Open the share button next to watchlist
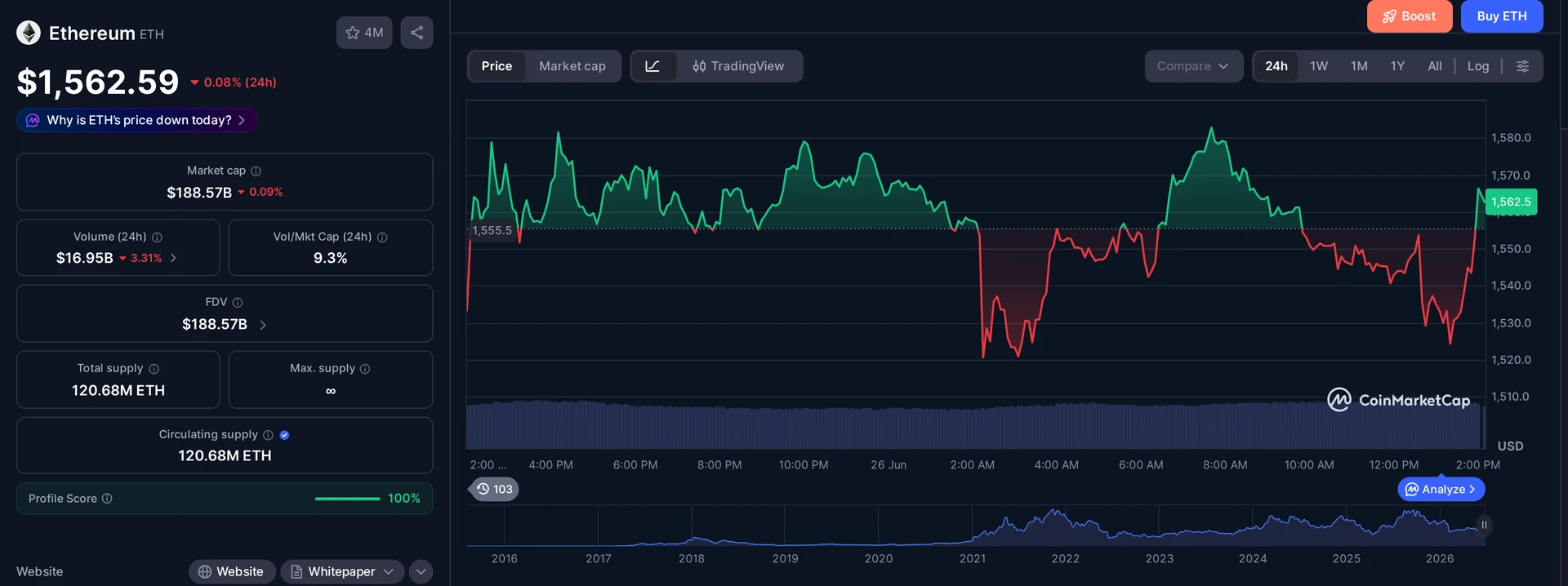The width and height of the screenshot is (1568, 586). pos(416,33)
